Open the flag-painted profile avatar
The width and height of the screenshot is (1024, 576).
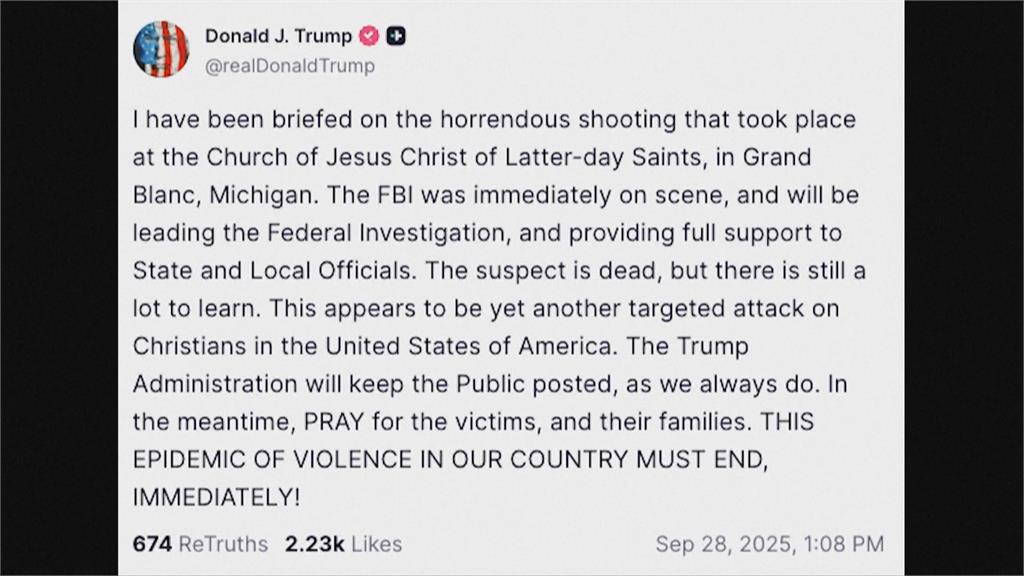click(x=161, y=50)
